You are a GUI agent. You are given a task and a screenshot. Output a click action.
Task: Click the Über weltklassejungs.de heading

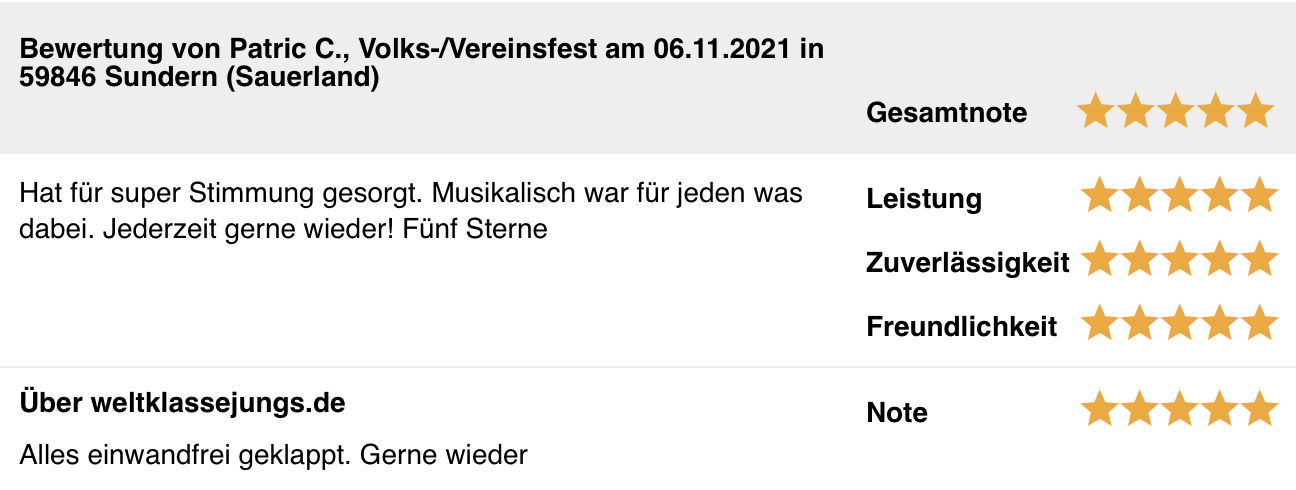click(x=182, y=404)
